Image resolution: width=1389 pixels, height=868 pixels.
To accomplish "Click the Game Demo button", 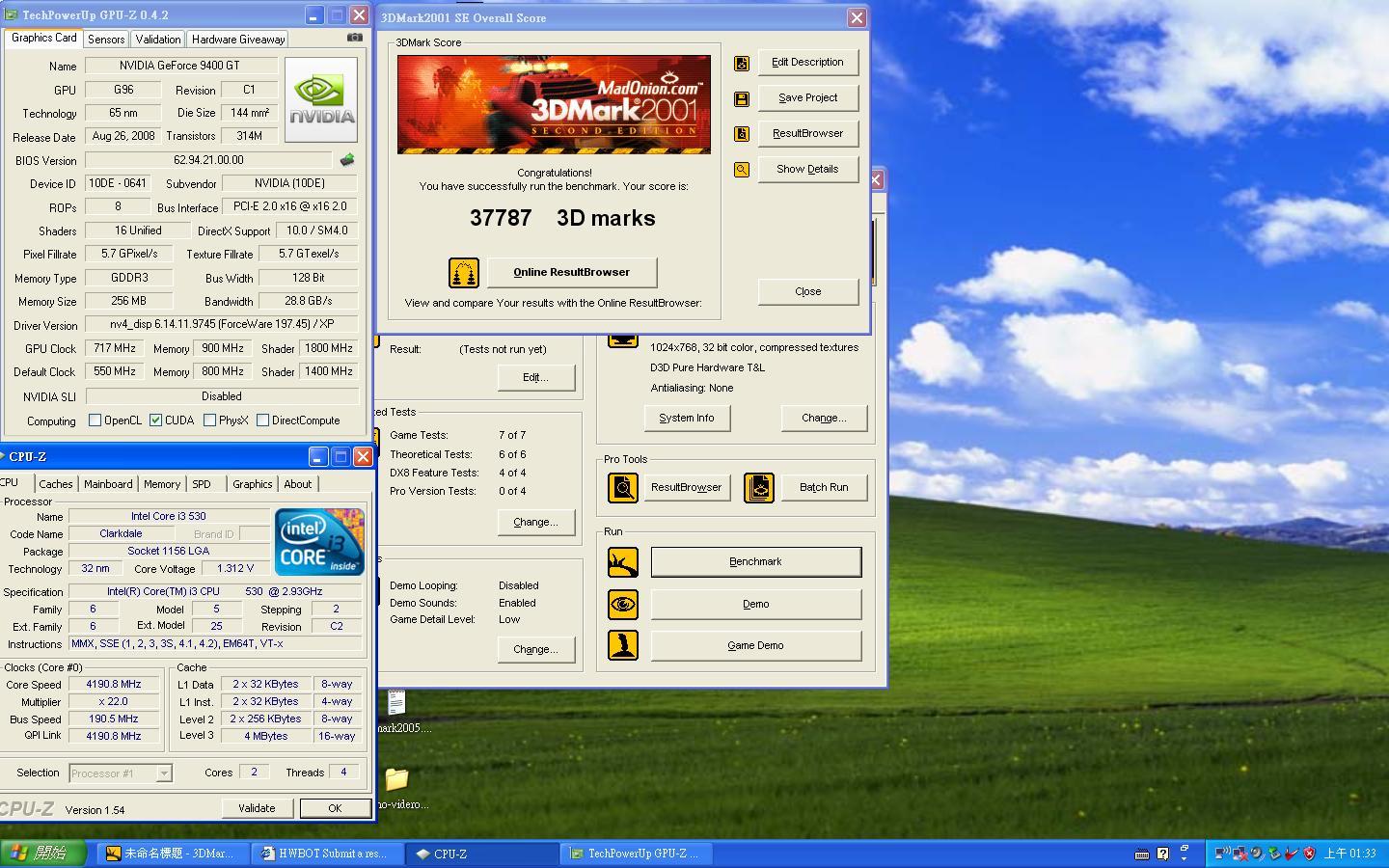I will (756, 646).
